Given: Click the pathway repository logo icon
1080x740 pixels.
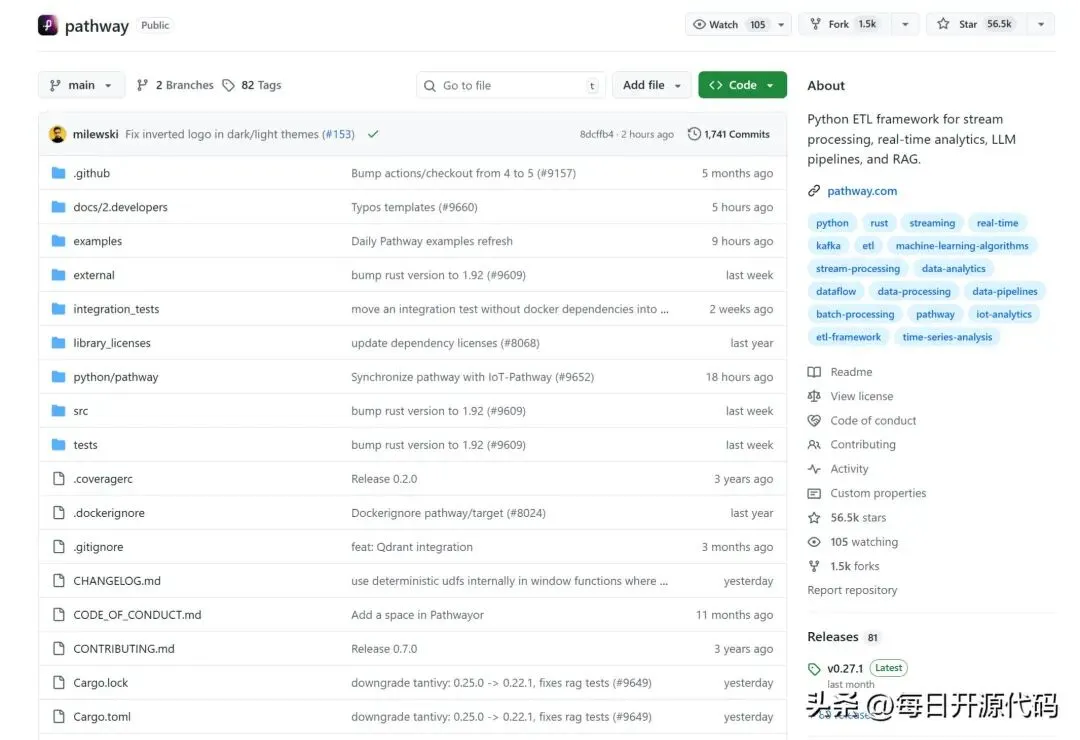Looking at the screenshot, I should pyautogui.click(x=48, y=25).
